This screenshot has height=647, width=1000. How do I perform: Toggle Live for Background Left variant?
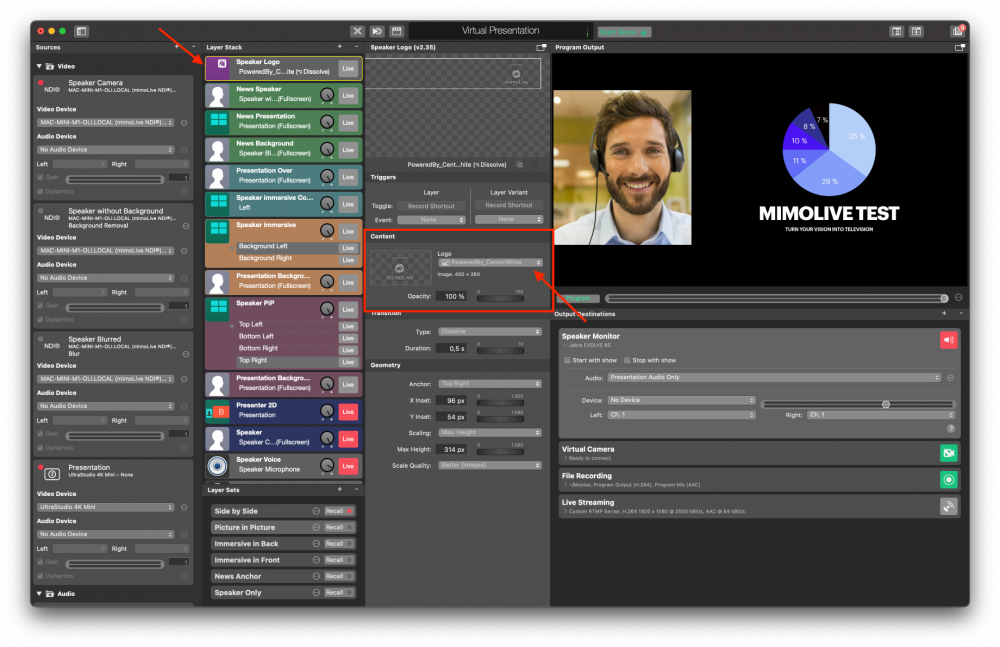coord(348,248)
